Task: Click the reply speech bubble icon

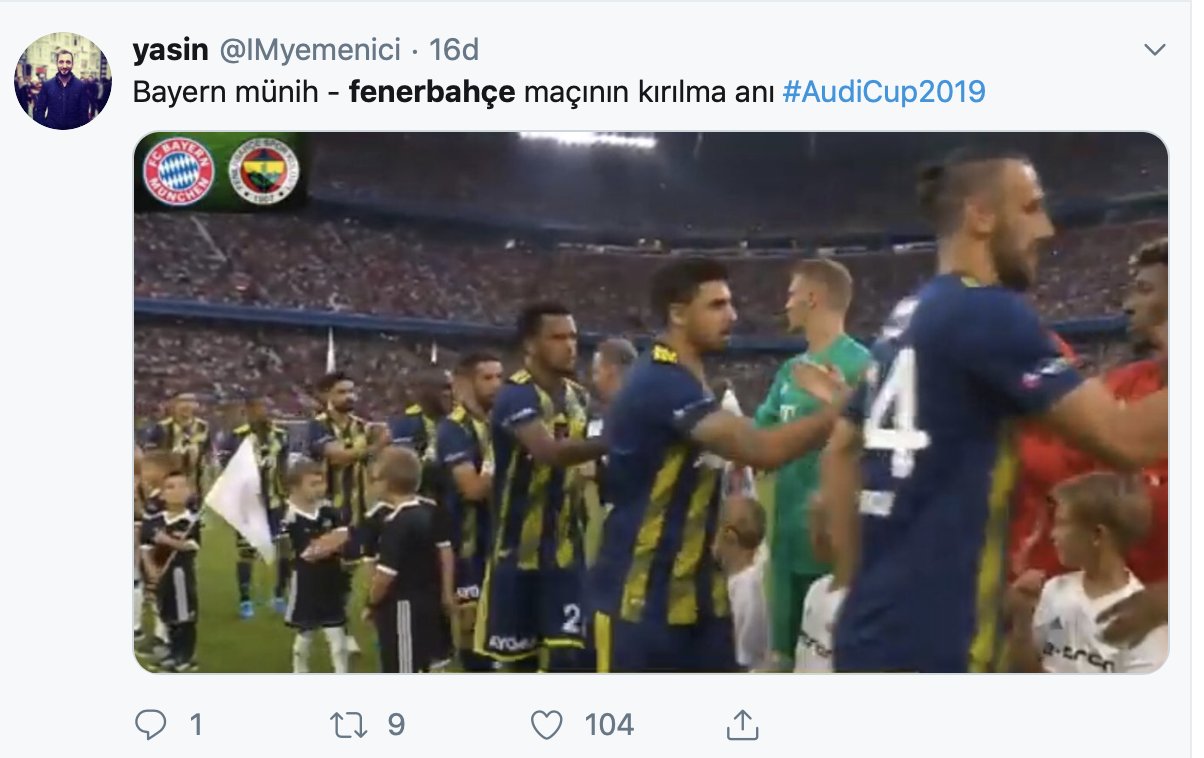Action: [x=151, y=724]
